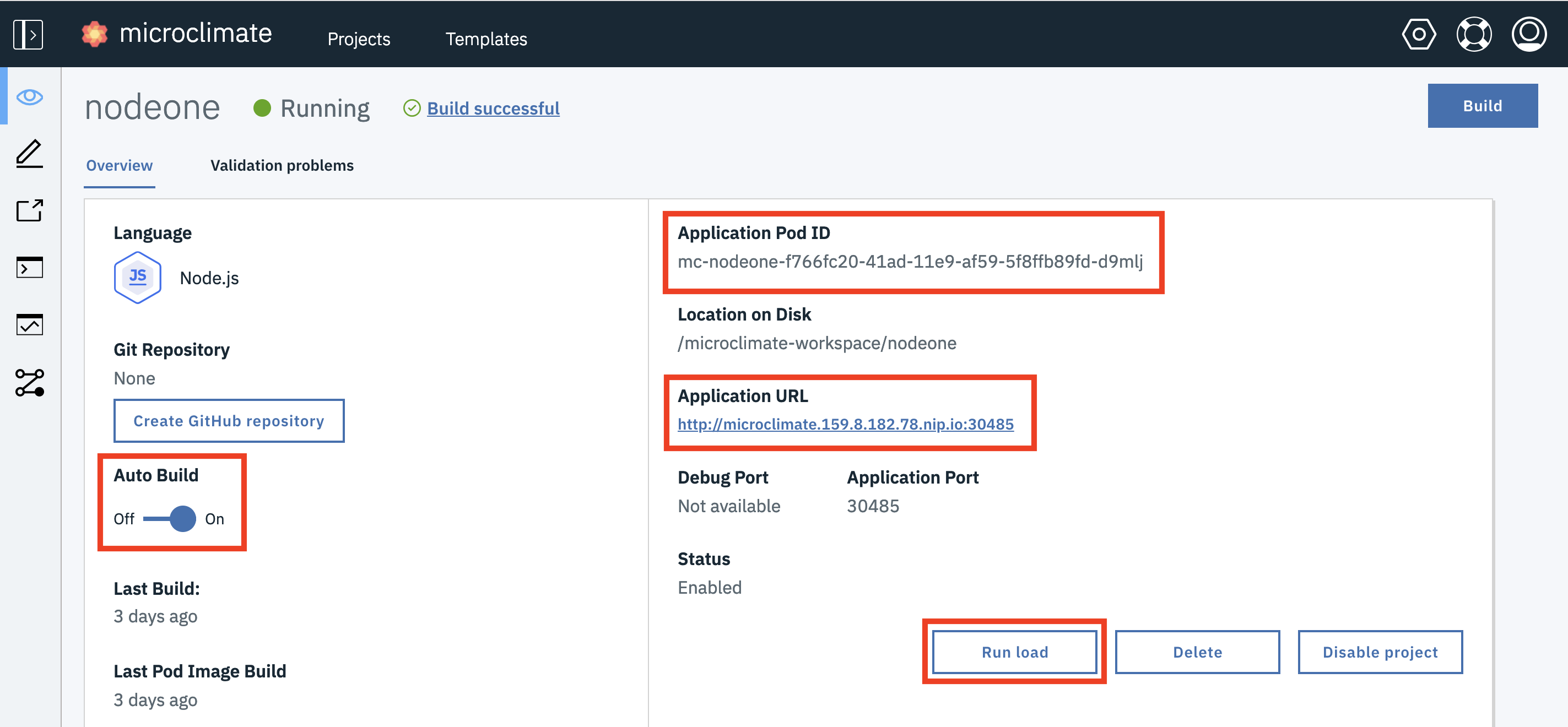Viewport: 1568px width, 727px height.
Task: Open the Templates menu item
Action: [486, 39]
